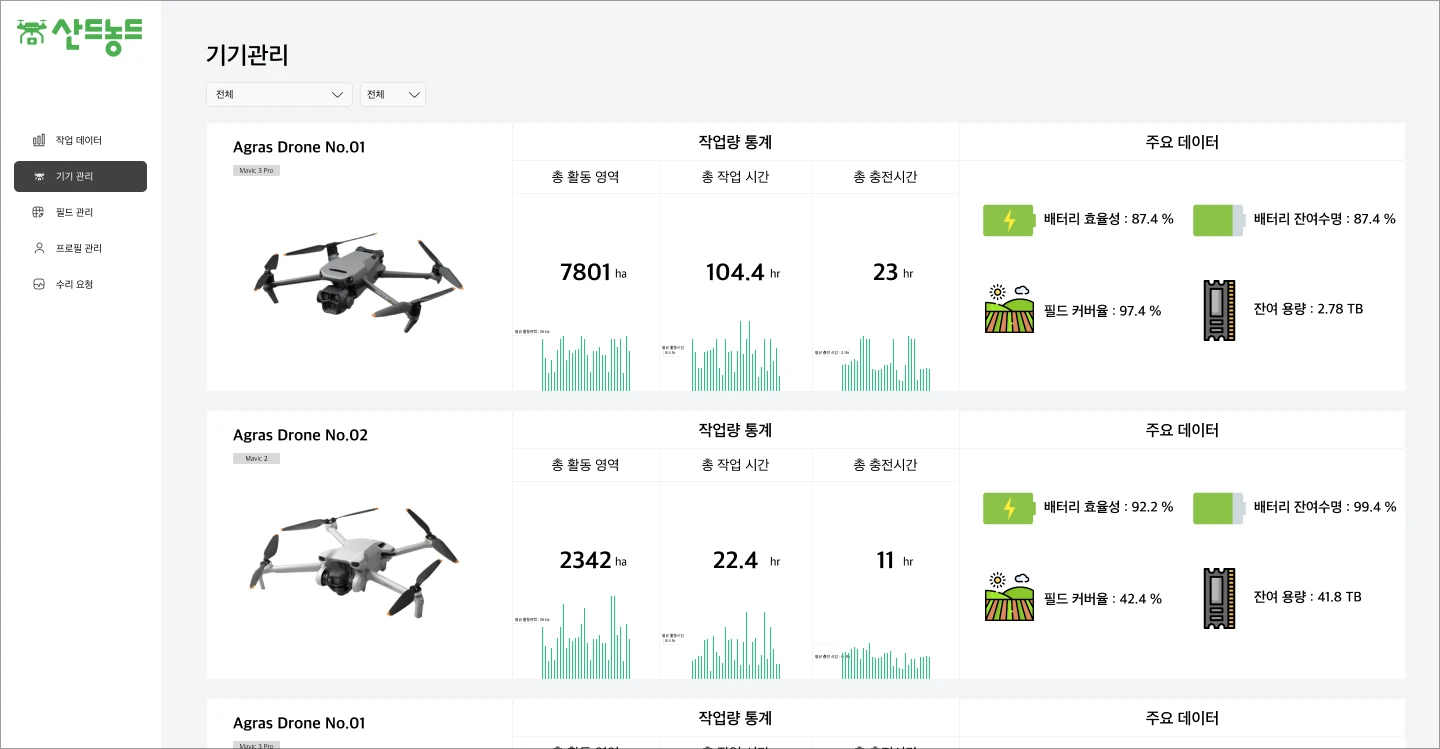Click the battery bolt icon beside 배터리 효율성 : 92.2 %
Image resolution: width=1440 pixels, height=749 pixels.
[x=1008, y=508]
